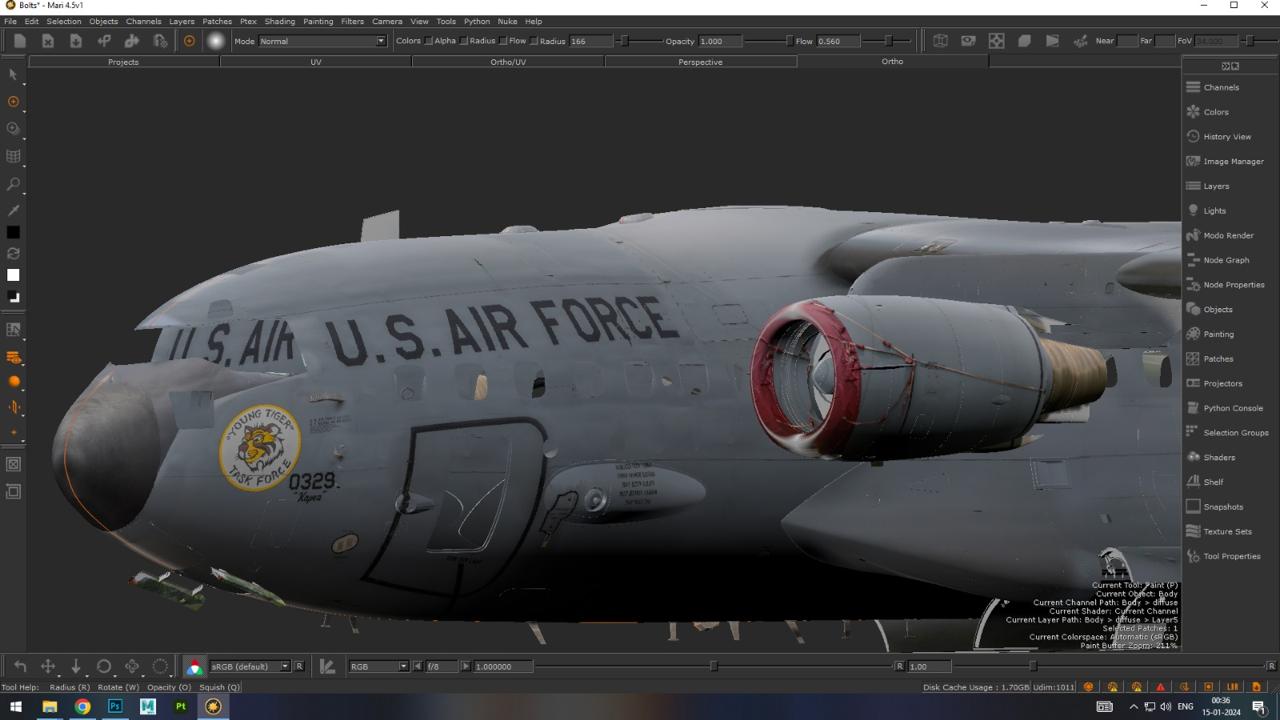Toggle the R button next to sRGB dropdown
Viewport: 1280px width, 720px height.
click(299, 666)
